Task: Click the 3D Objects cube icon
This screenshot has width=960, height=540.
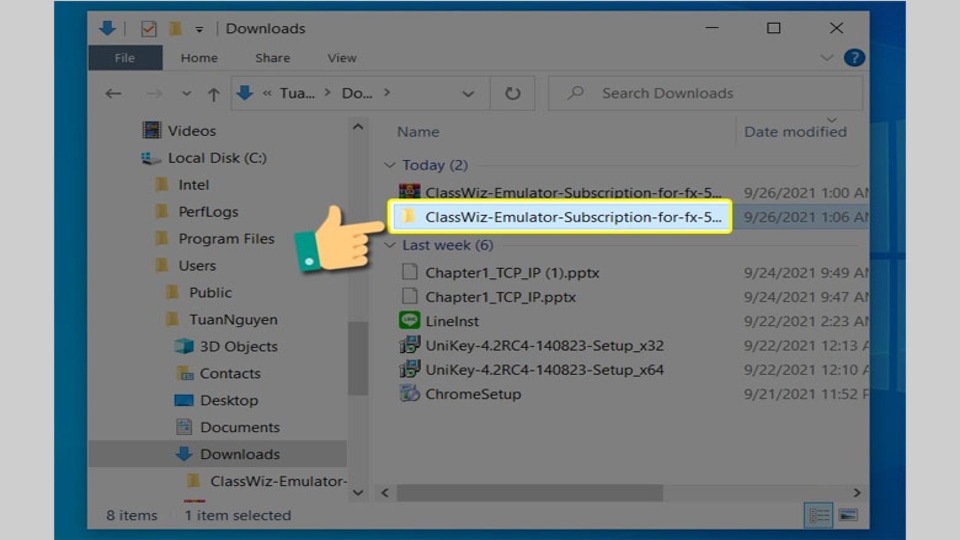Action: click(x=184, y=346)
